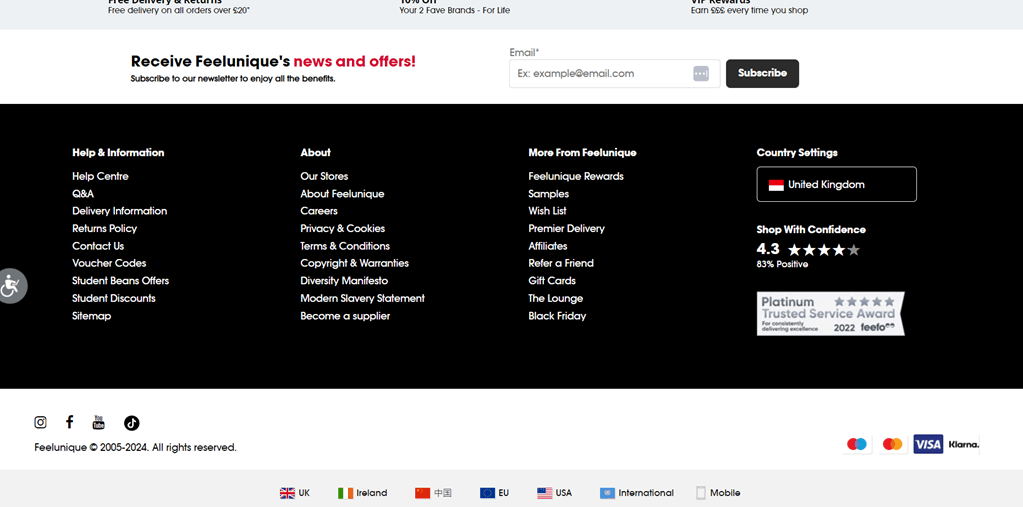Switch to the Mobile site icon

click(701, 493)
